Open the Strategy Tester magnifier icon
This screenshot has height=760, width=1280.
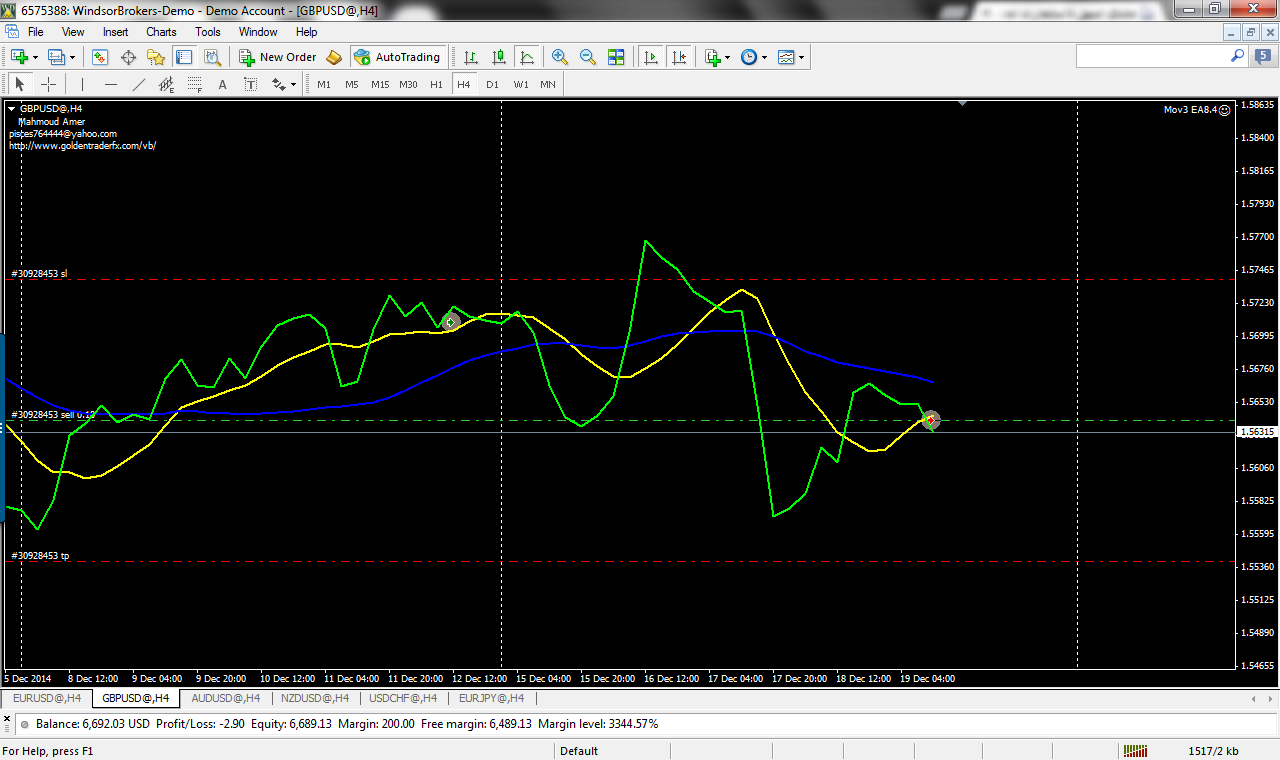tap(212, 57)
